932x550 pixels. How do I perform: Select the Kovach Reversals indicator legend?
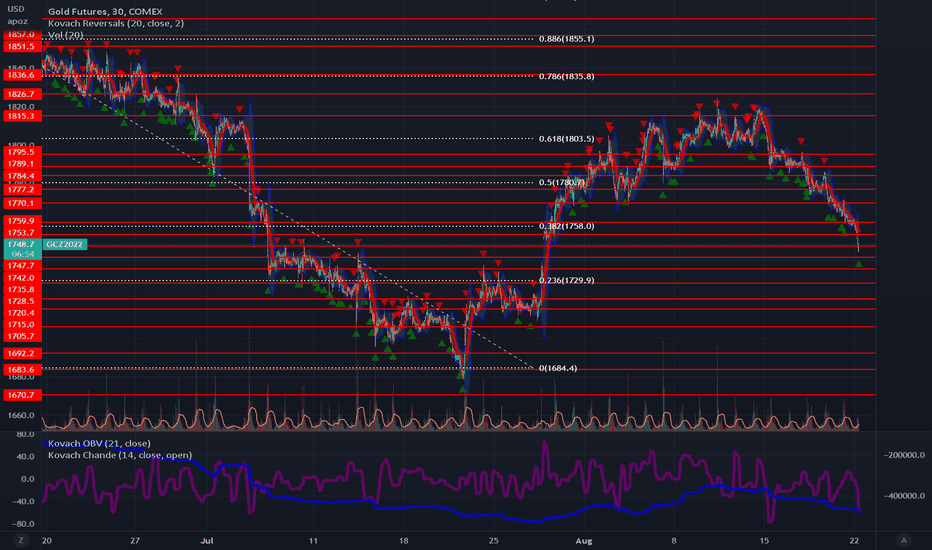(x=116, y=23)
